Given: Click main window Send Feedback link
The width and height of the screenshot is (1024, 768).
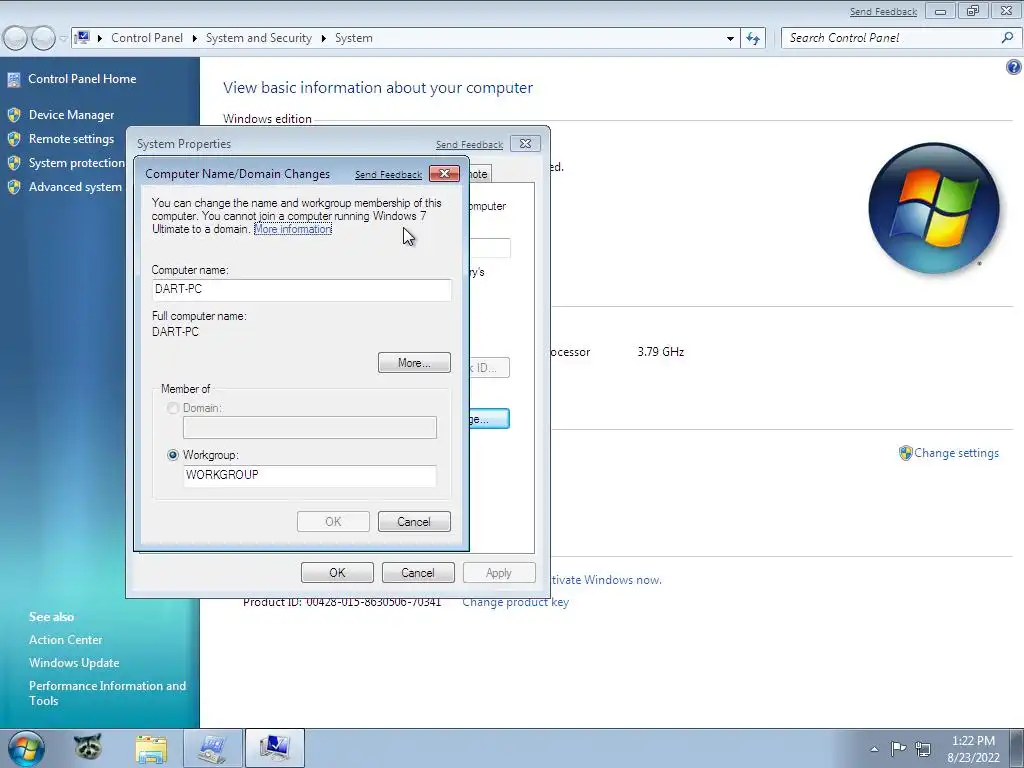Looking at the screenshot, I should [x=883, y=12].
